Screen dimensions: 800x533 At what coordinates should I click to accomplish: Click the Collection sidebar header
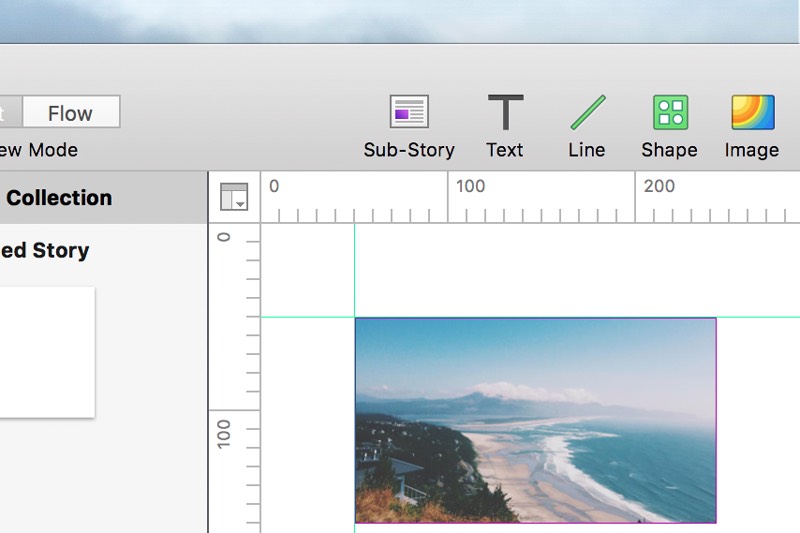(58, 198)
